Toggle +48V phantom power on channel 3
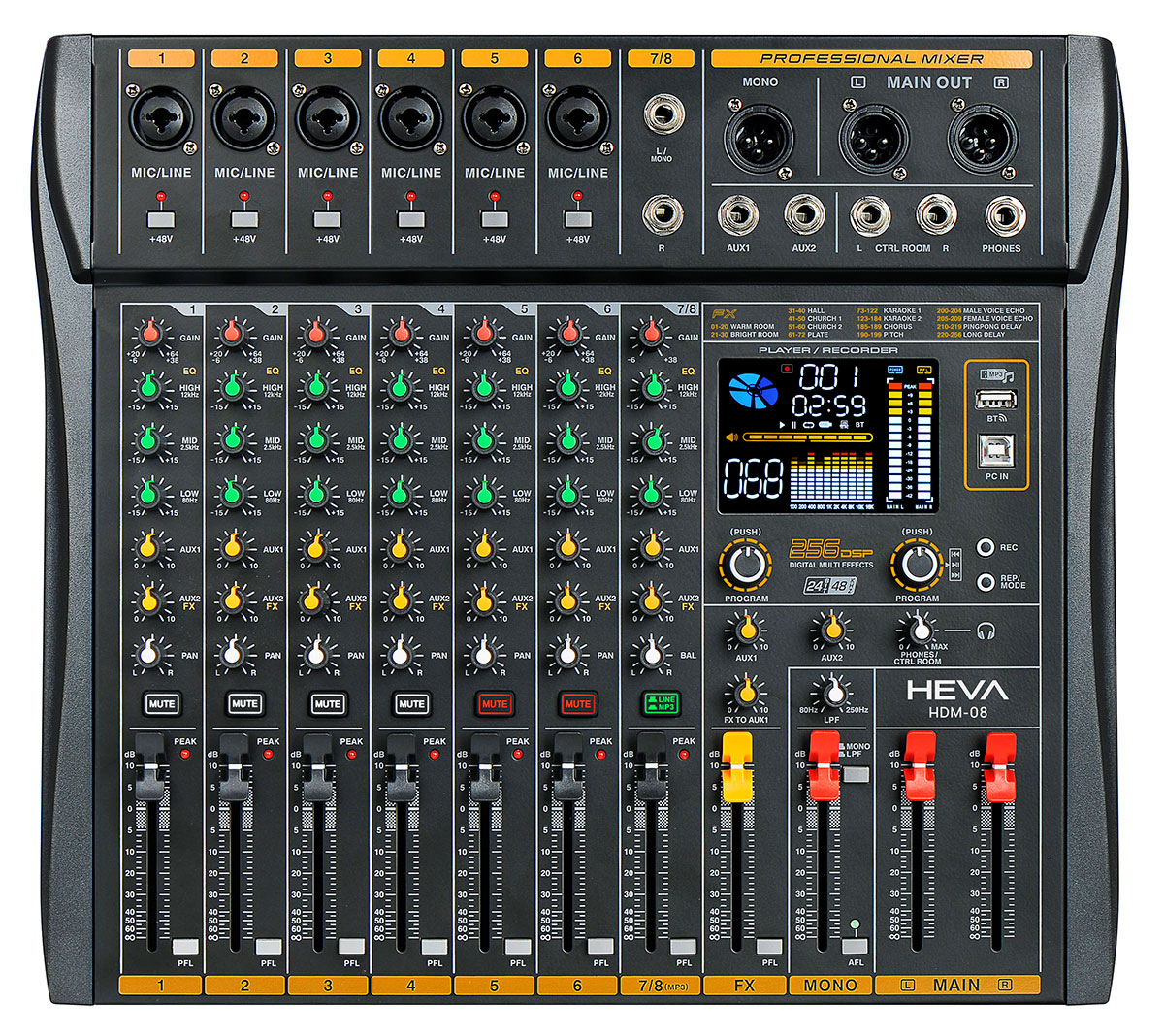This screenshot has height=1036, width=1164. pos(328,219)
